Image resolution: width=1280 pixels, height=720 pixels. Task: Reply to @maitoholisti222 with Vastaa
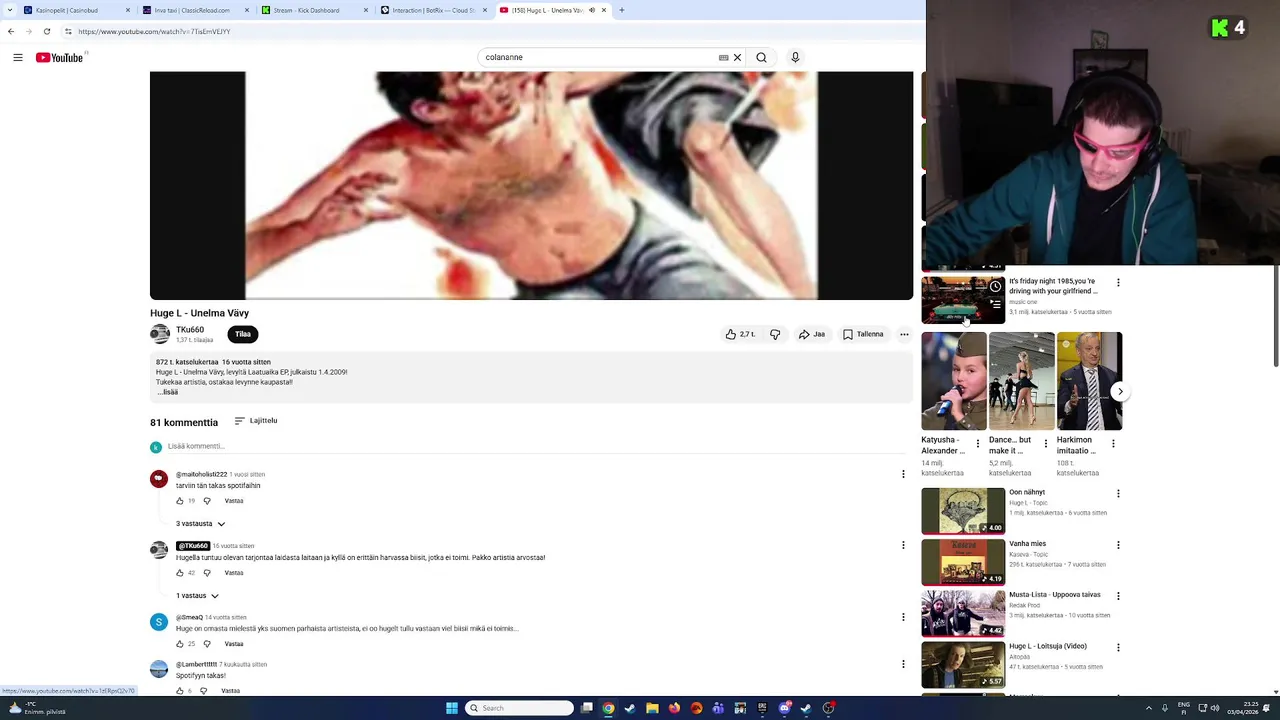click(234, 501)
